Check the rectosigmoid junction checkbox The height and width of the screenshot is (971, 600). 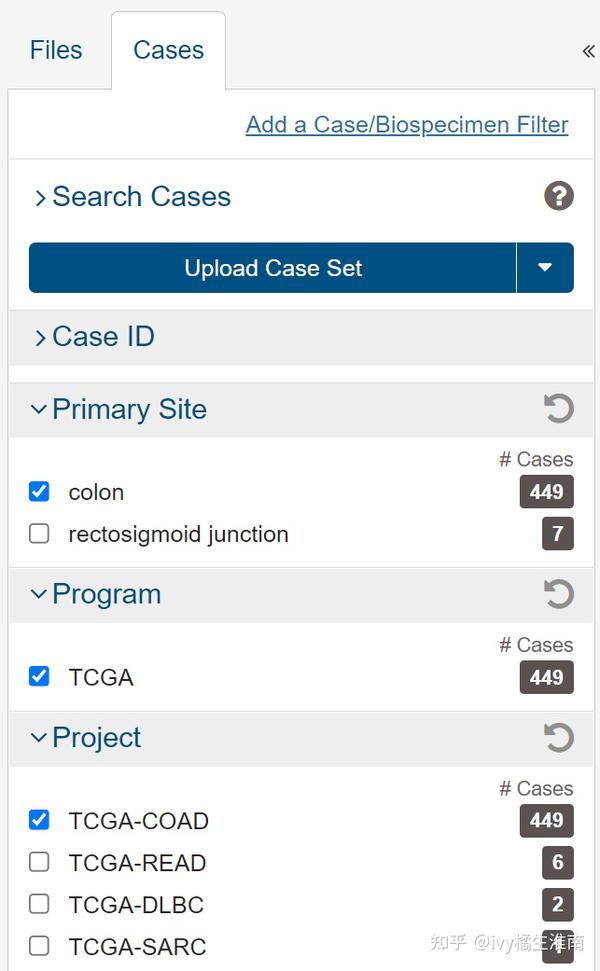[x=39, y=534]
